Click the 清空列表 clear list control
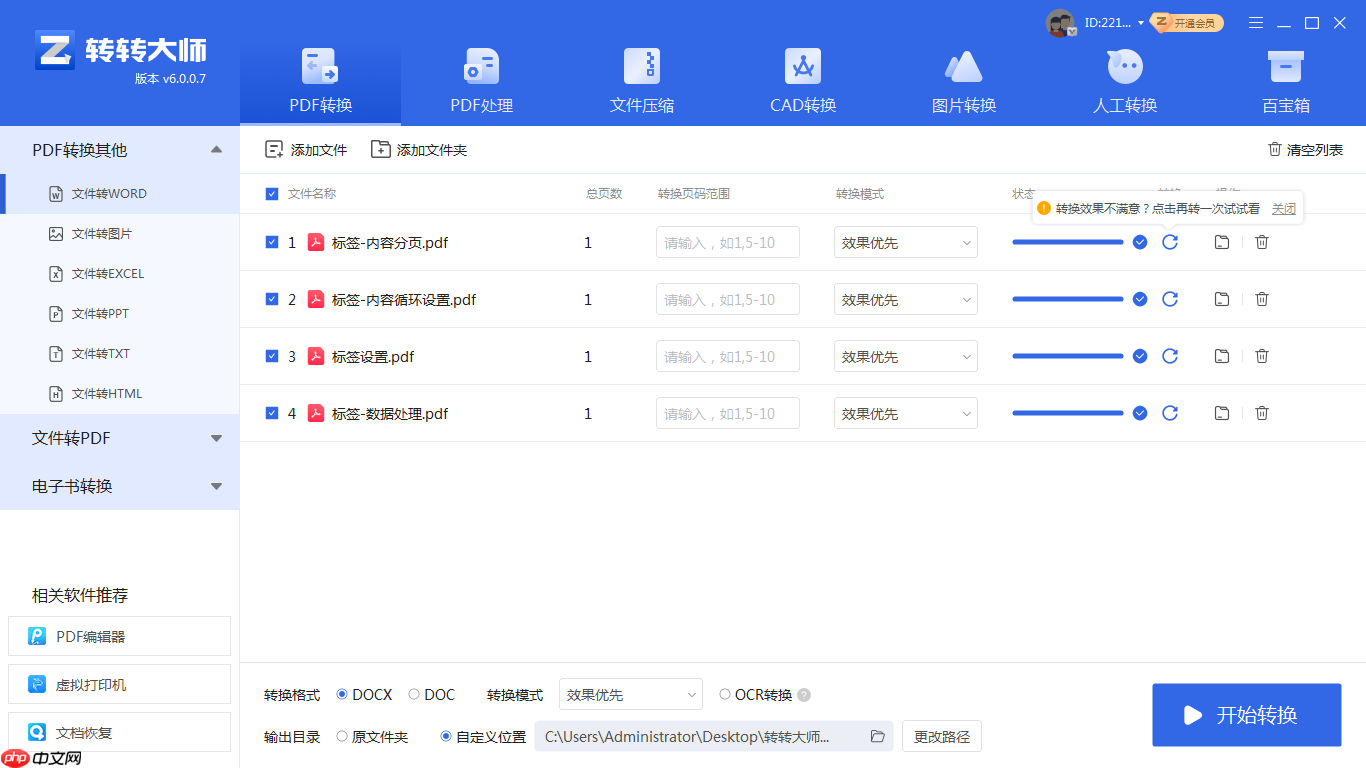This screenshot has width=1366, height=768. [x=1306, y=150]
